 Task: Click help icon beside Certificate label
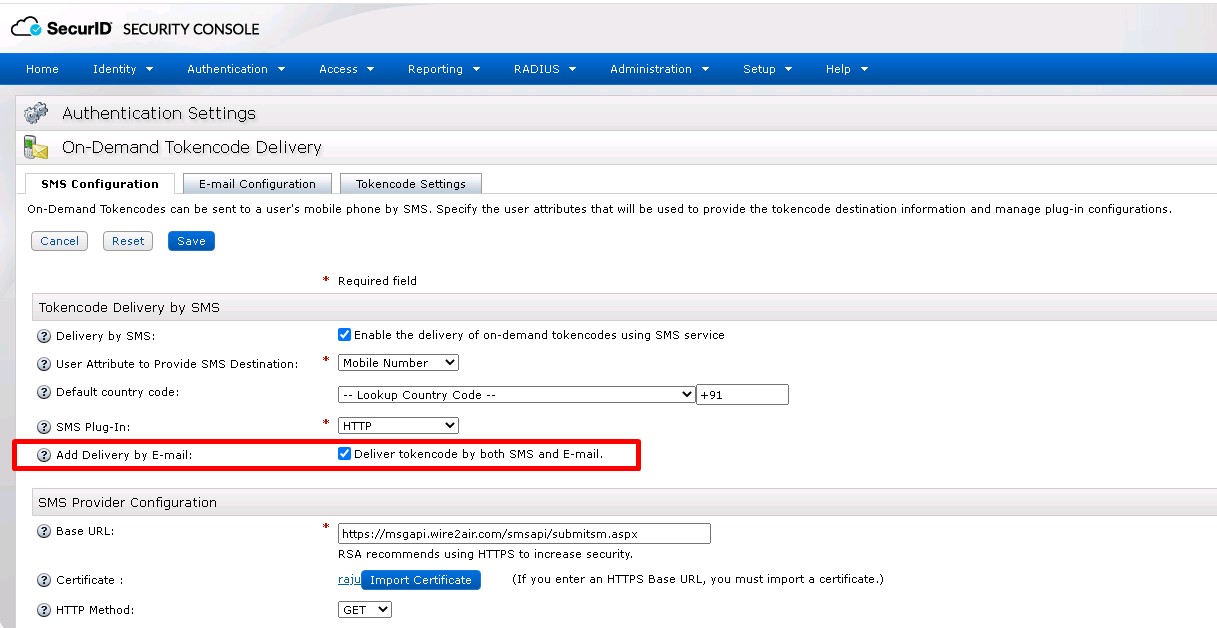pos(44,580)
